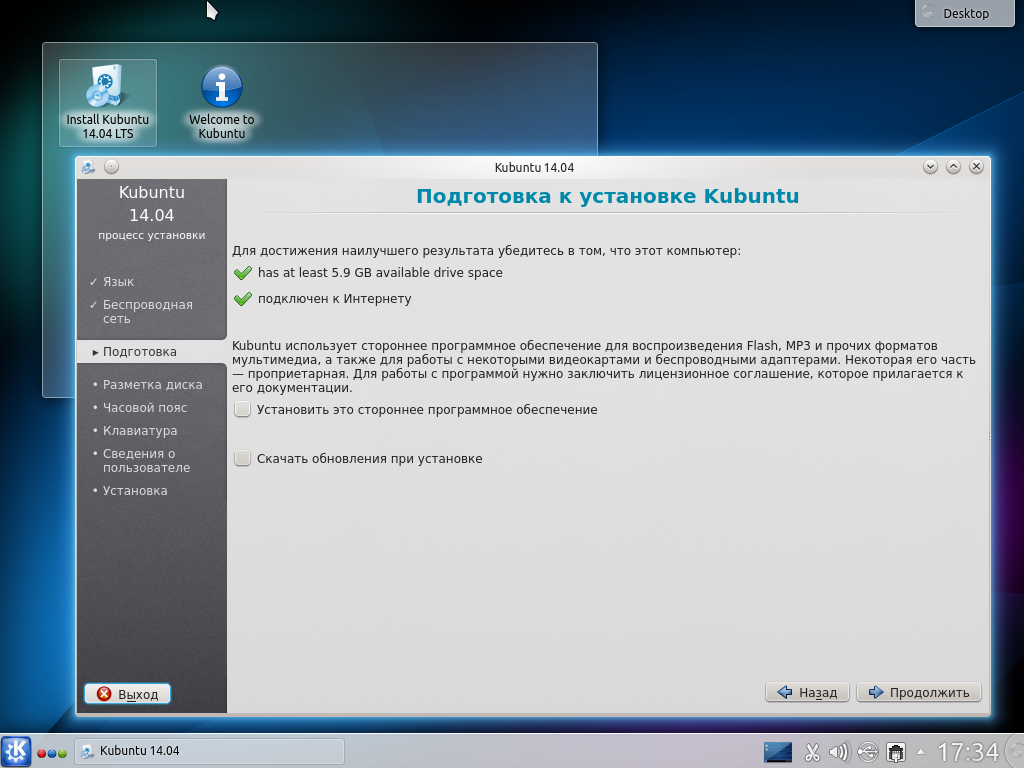Screen dimensions: 1024x768
Task: Open the volume speaker icon in tray
Action: [839, 752]
